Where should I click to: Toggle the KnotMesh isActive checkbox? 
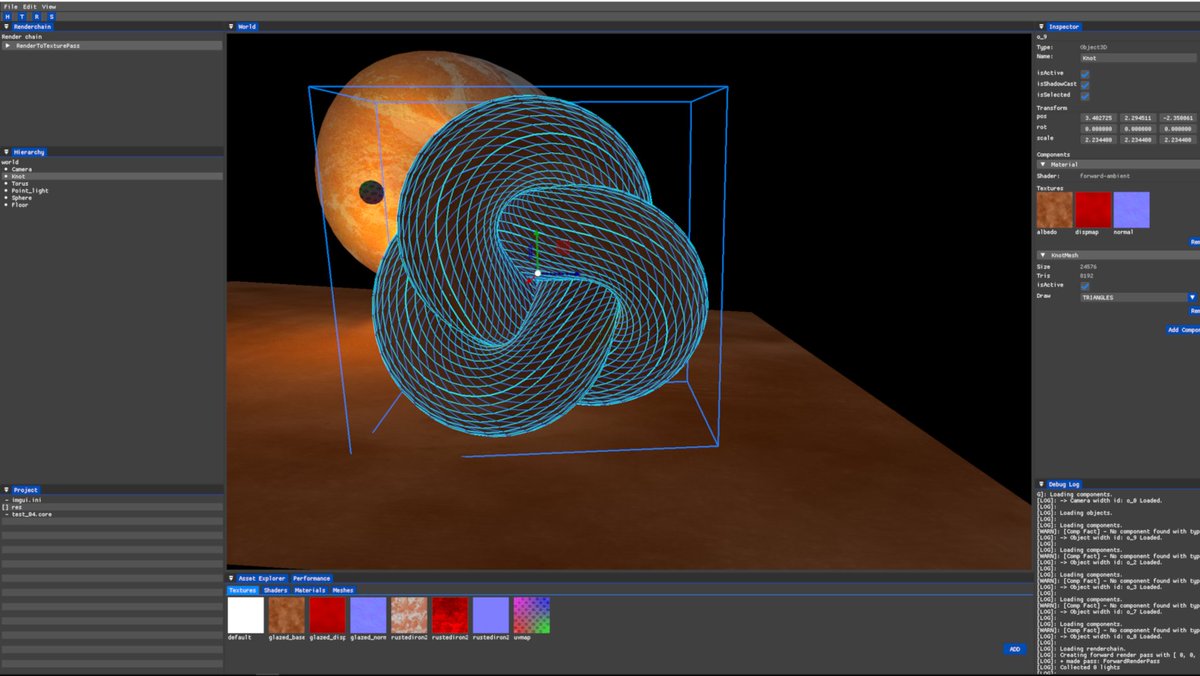tap(1085, 286)
